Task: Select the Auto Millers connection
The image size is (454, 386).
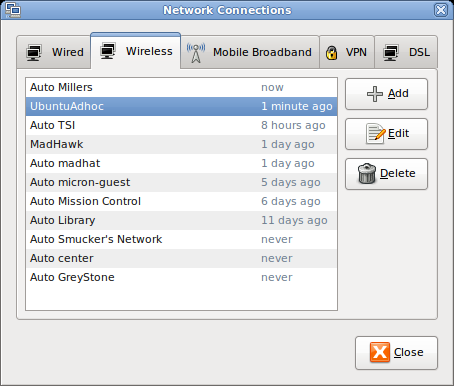Action: (x=181, y=88)
